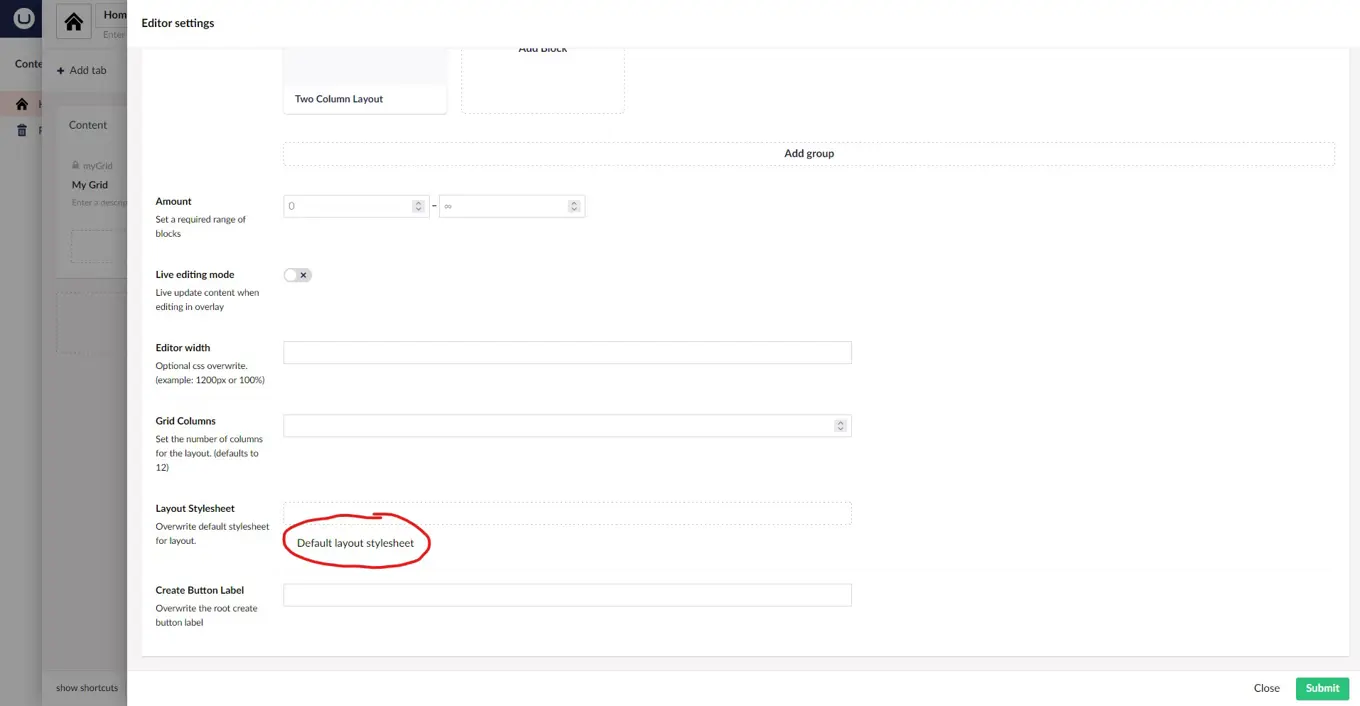Click the Amount maximum value stepper arrows
The width and height of the screenshot is (1360, 706).
pyautogui.click(x=574, y=206)
